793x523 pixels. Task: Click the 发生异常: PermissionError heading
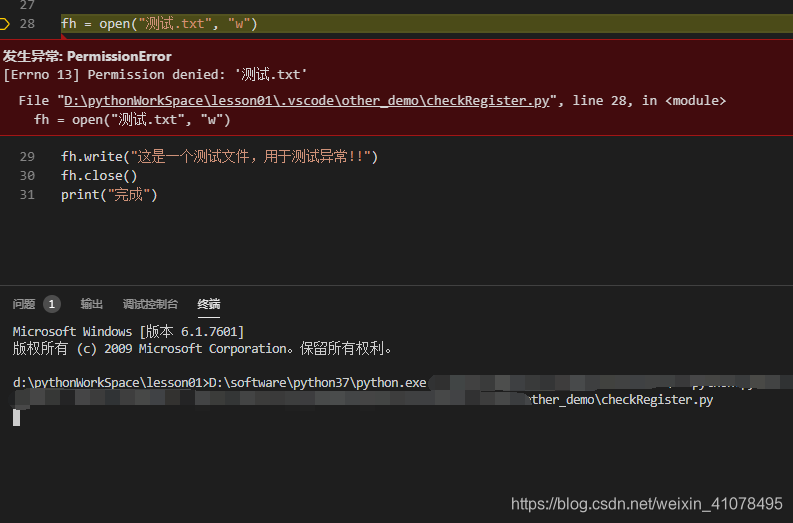87,56
